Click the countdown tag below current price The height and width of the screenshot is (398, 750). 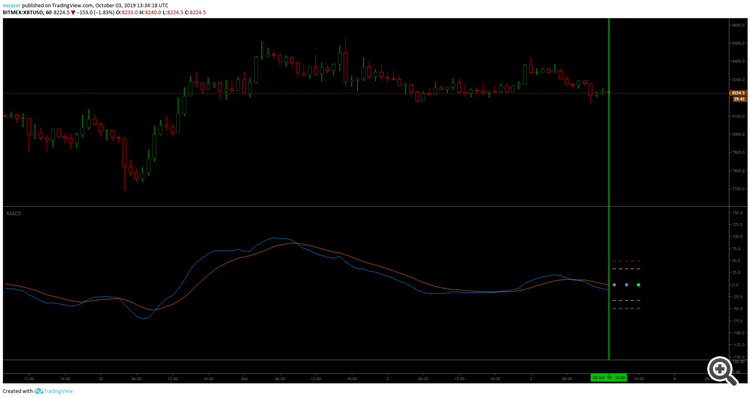739,99
